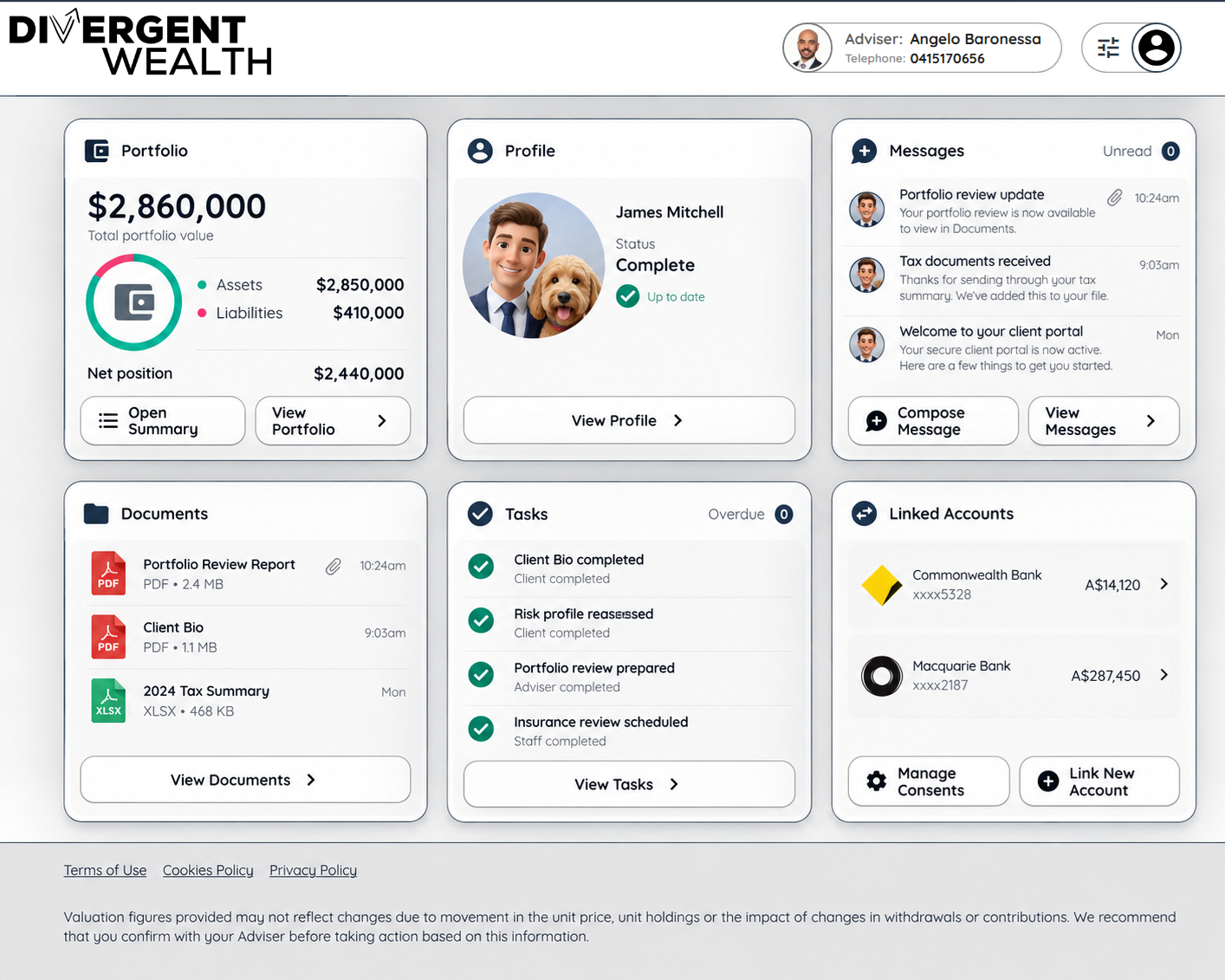Click the Profile person header icon
The height and width of the screenshot is (980, 1225).
(480, 151)
